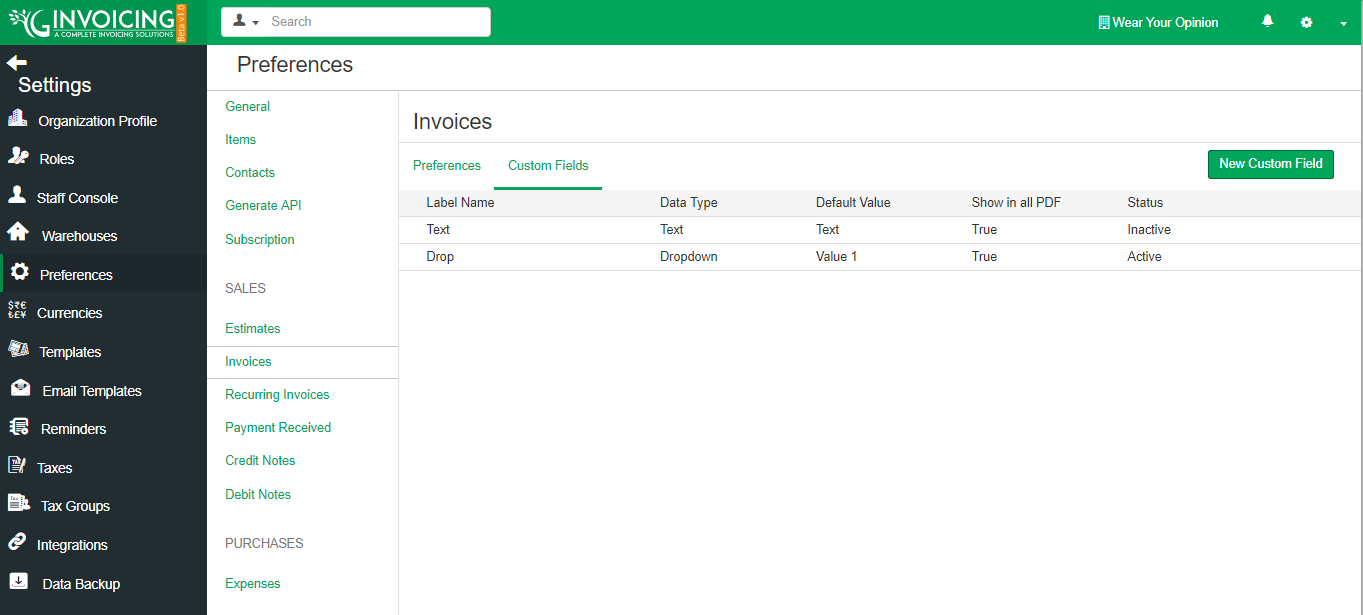
Task: Click the Inactive status cell
Action: point(1149,230)
